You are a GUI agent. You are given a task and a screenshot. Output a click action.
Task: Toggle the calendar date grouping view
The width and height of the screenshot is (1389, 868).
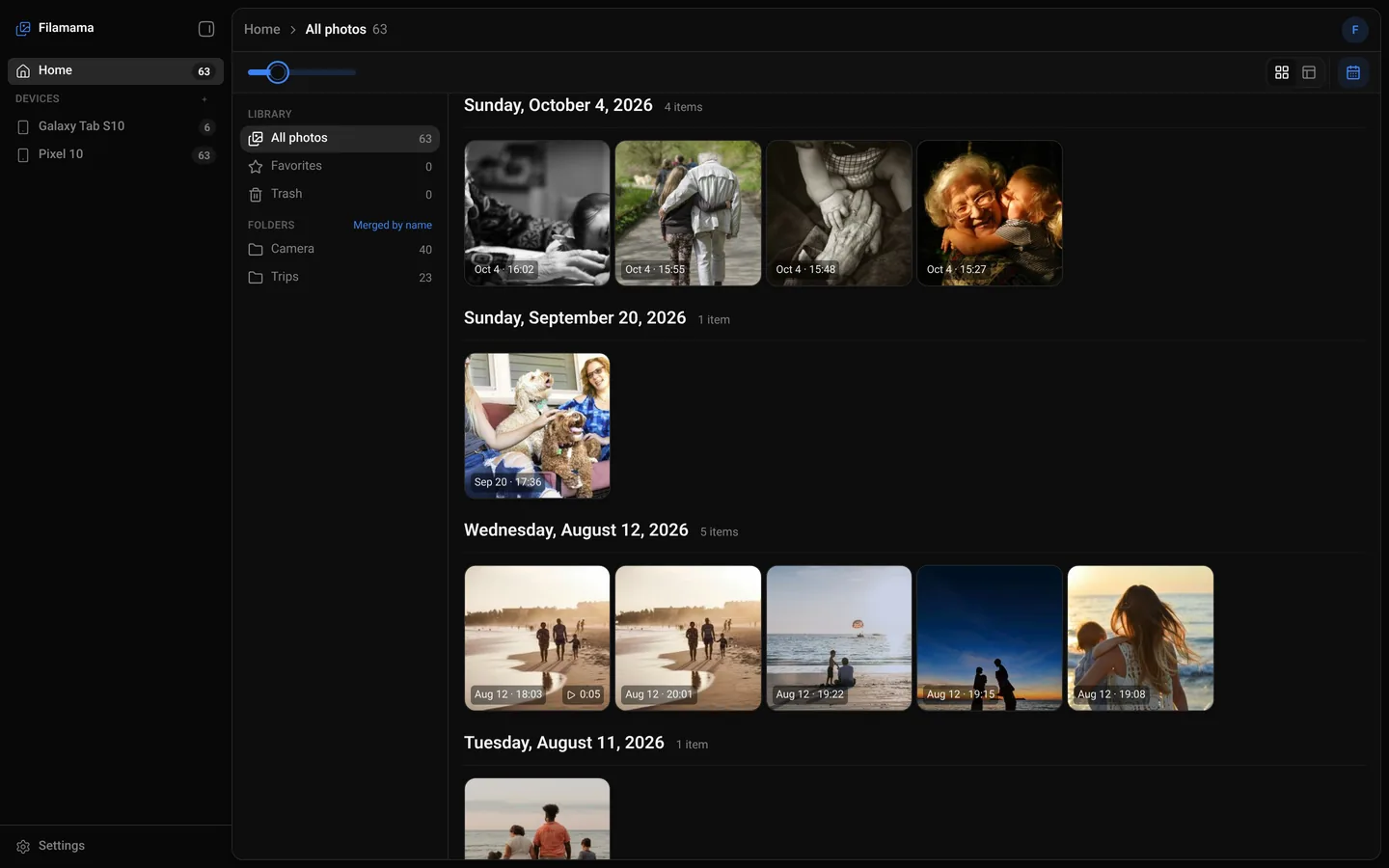point(1353,72)
